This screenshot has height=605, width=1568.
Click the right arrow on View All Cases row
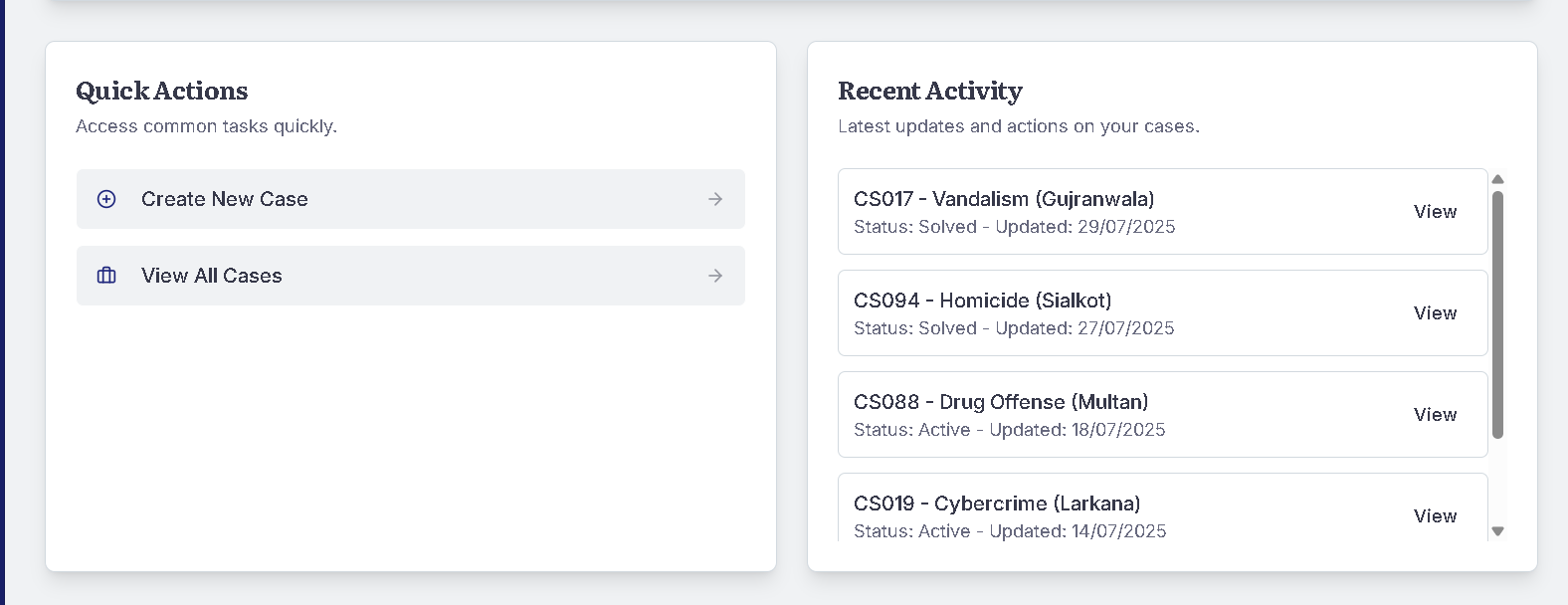715,276
